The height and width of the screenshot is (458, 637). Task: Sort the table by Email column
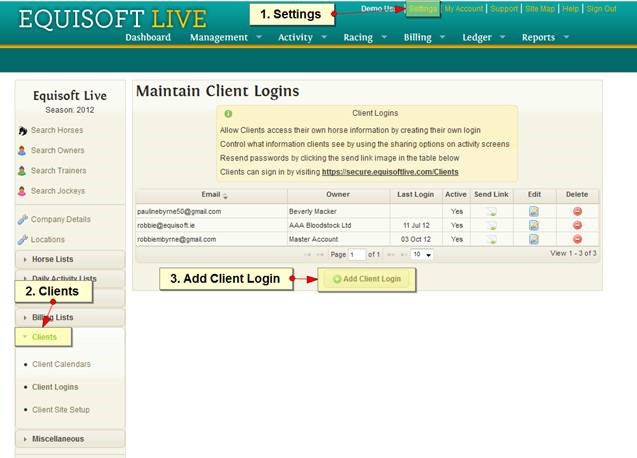click(211, 195)
